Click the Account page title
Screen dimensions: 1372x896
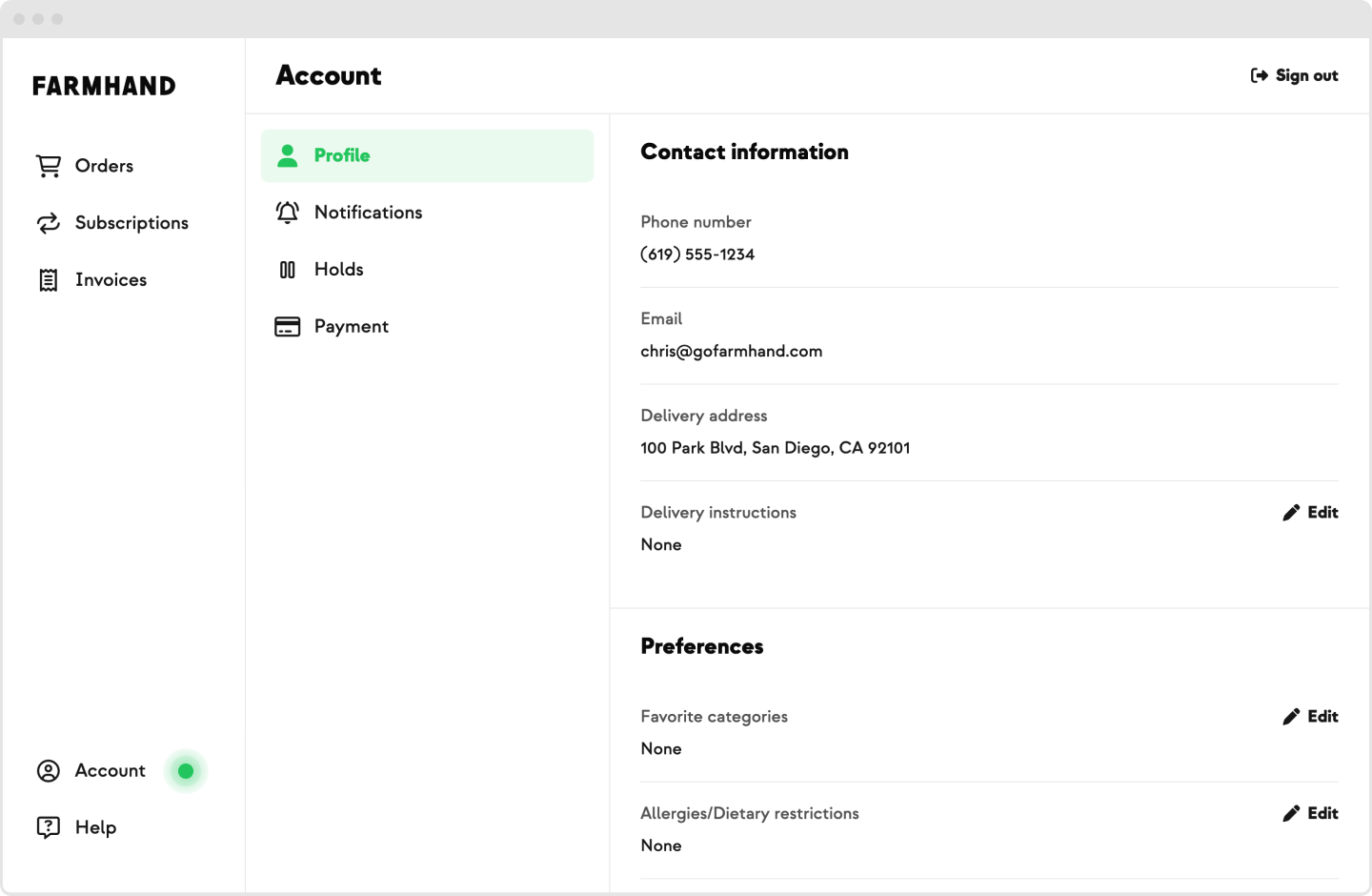point(329,76)
